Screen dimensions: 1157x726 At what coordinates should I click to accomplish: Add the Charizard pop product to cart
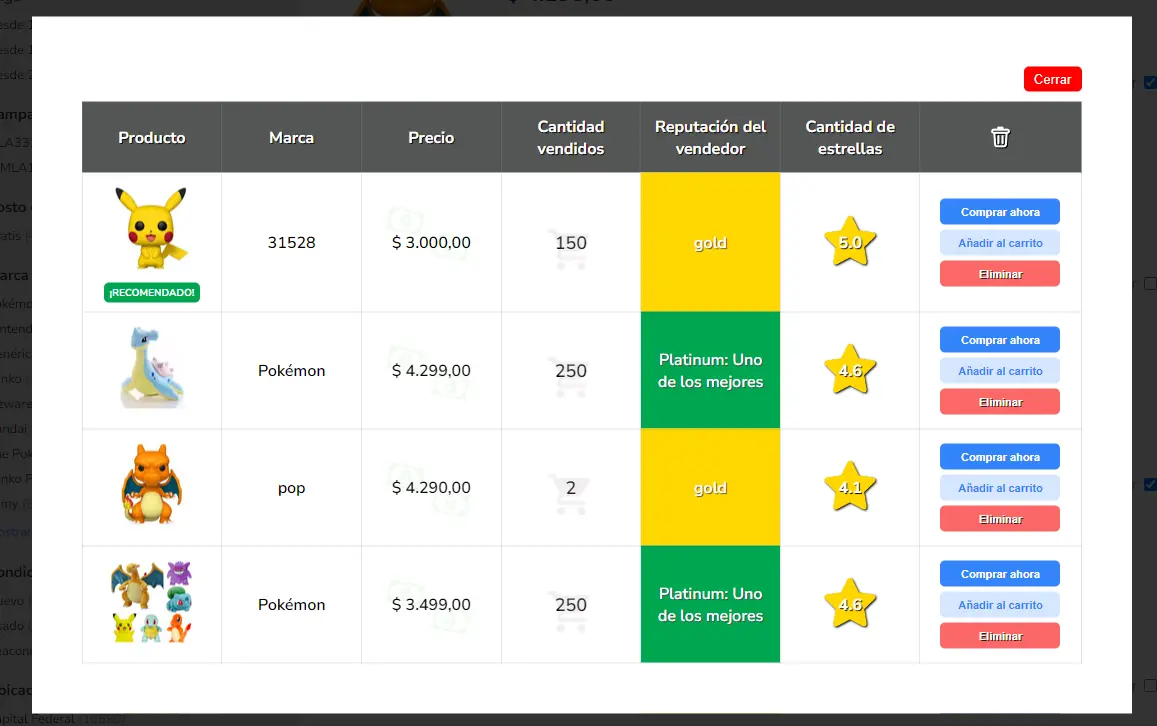click(1000, 488)
